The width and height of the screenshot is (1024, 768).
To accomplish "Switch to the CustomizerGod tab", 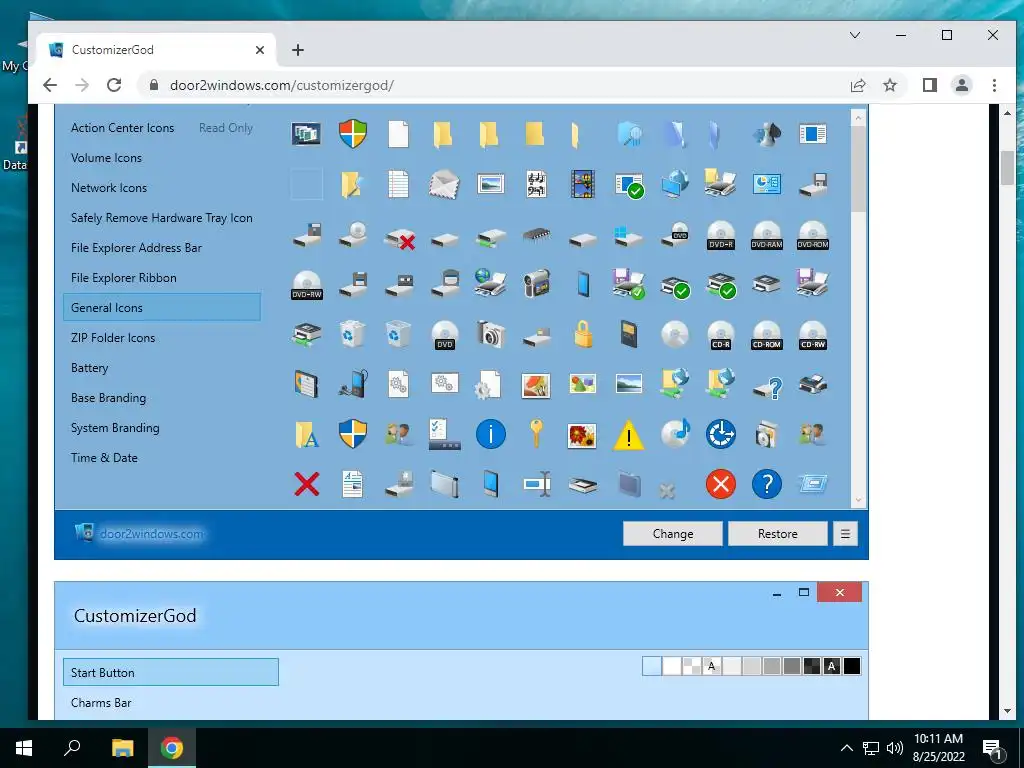I will (x=157, y=50).
